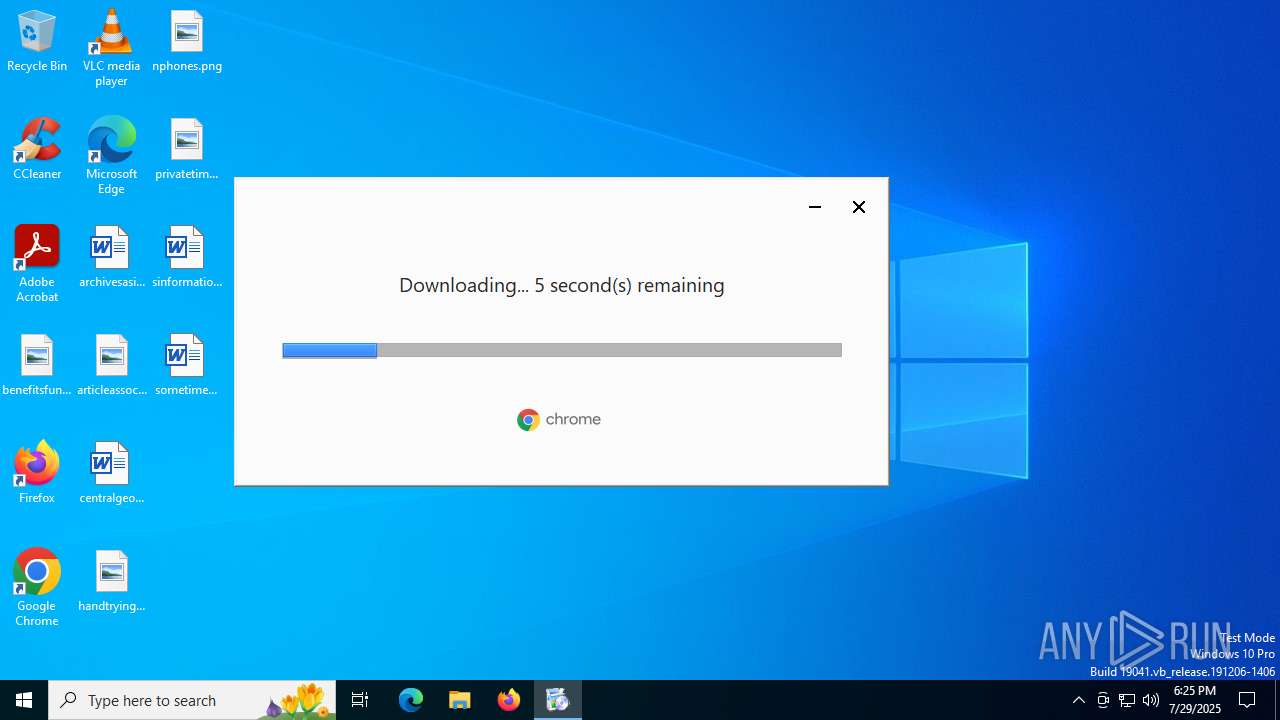Select the nphones.png file
Screen dimensions: 1280x720
tap(187, 41)
